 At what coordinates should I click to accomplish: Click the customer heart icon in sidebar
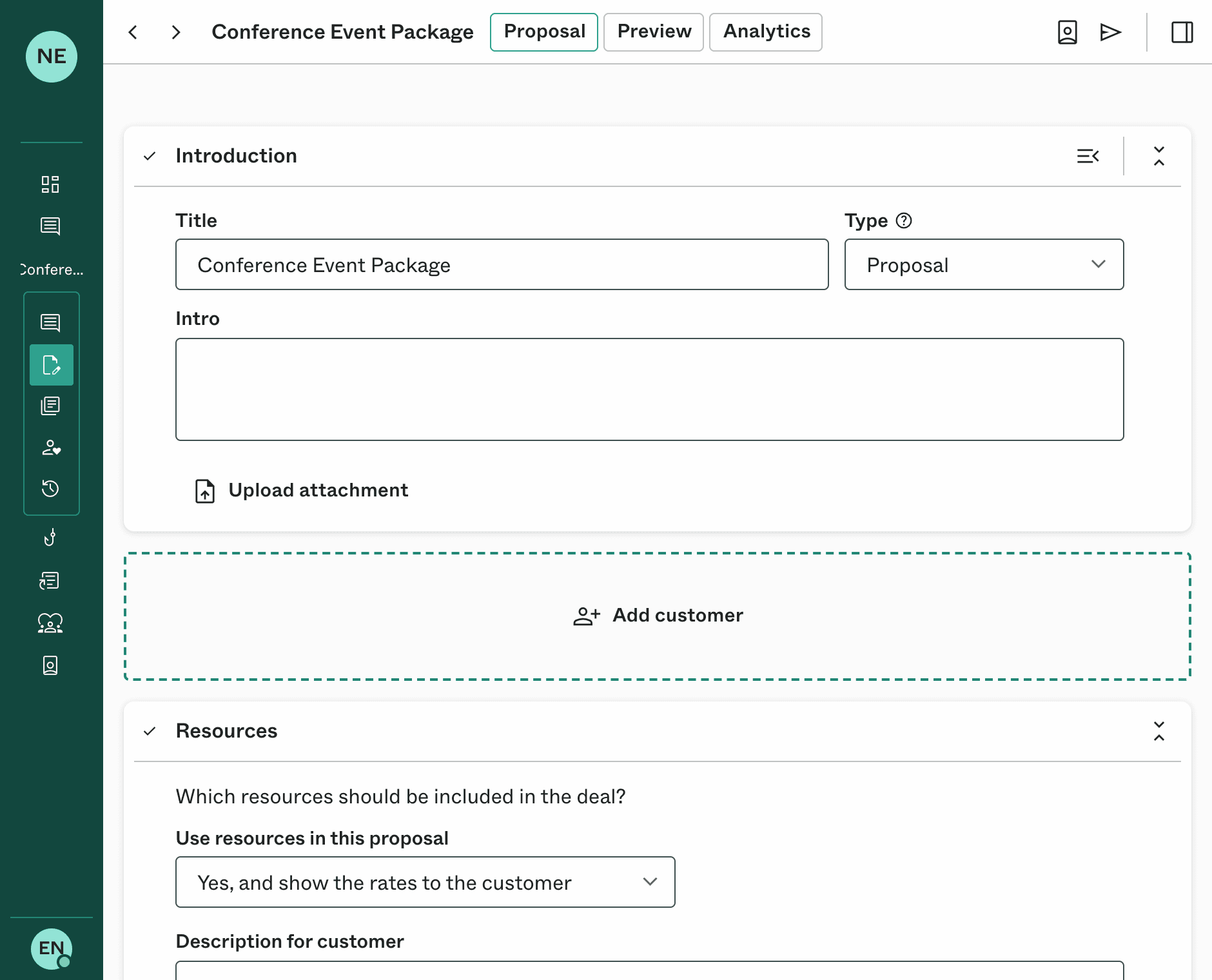tap(50, 447)
